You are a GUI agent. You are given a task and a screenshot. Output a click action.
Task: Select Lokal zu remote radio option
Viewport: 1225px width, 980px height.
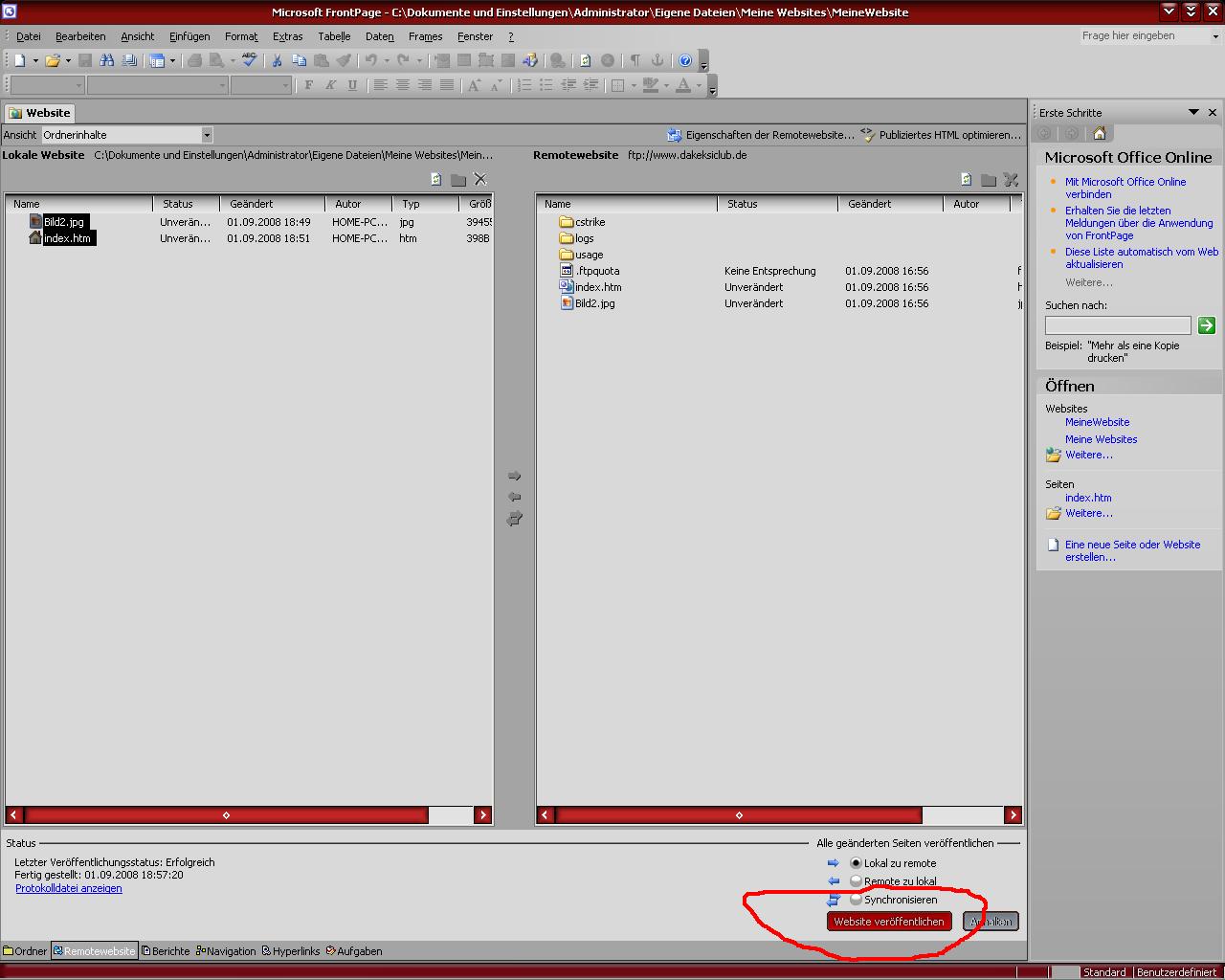856,863
